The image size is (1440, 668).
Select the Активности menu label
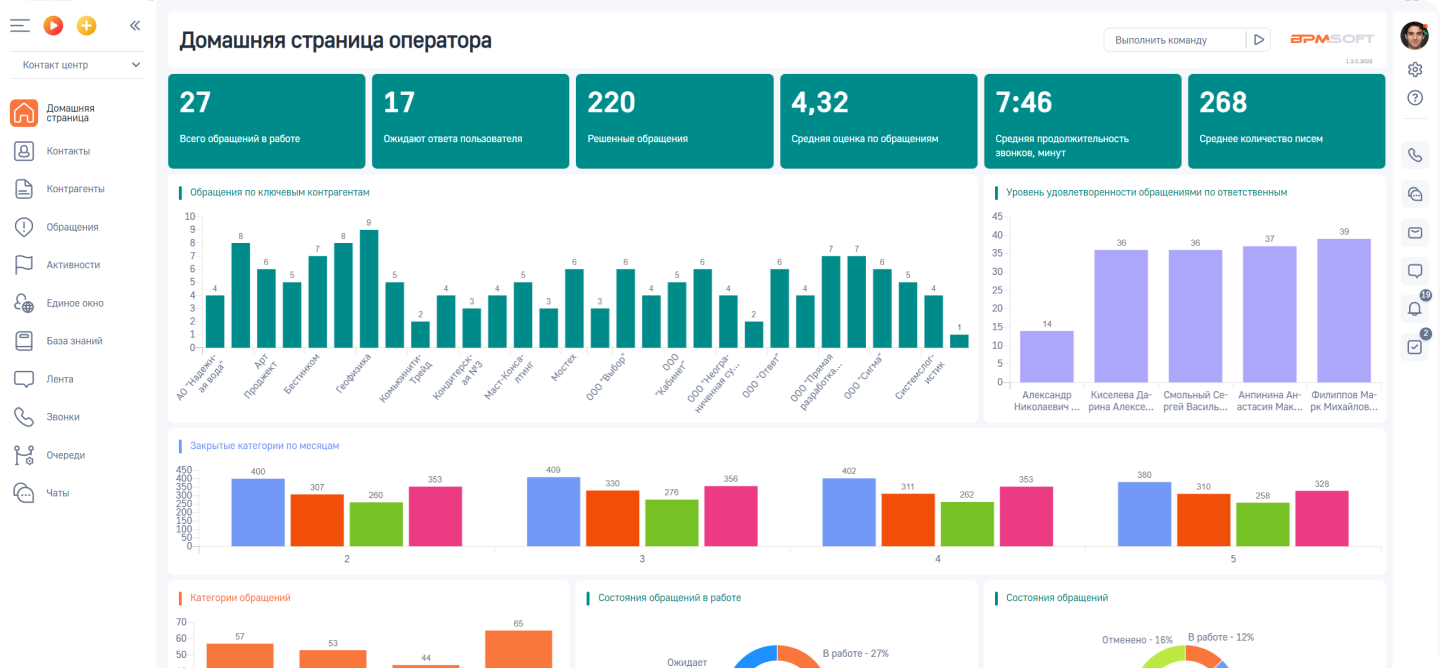click(73, 265)
